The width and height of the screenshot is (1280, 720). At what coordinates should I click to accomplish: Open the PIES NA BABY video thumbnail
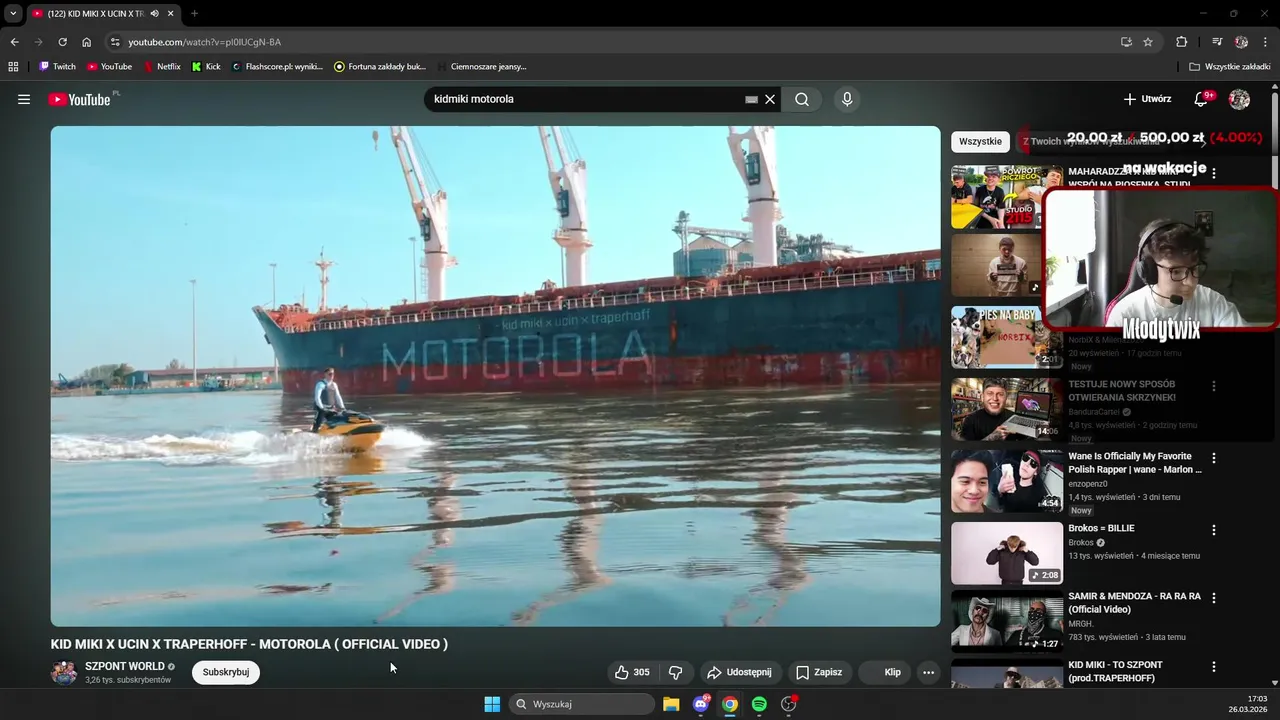click(x=1007, y=337)
